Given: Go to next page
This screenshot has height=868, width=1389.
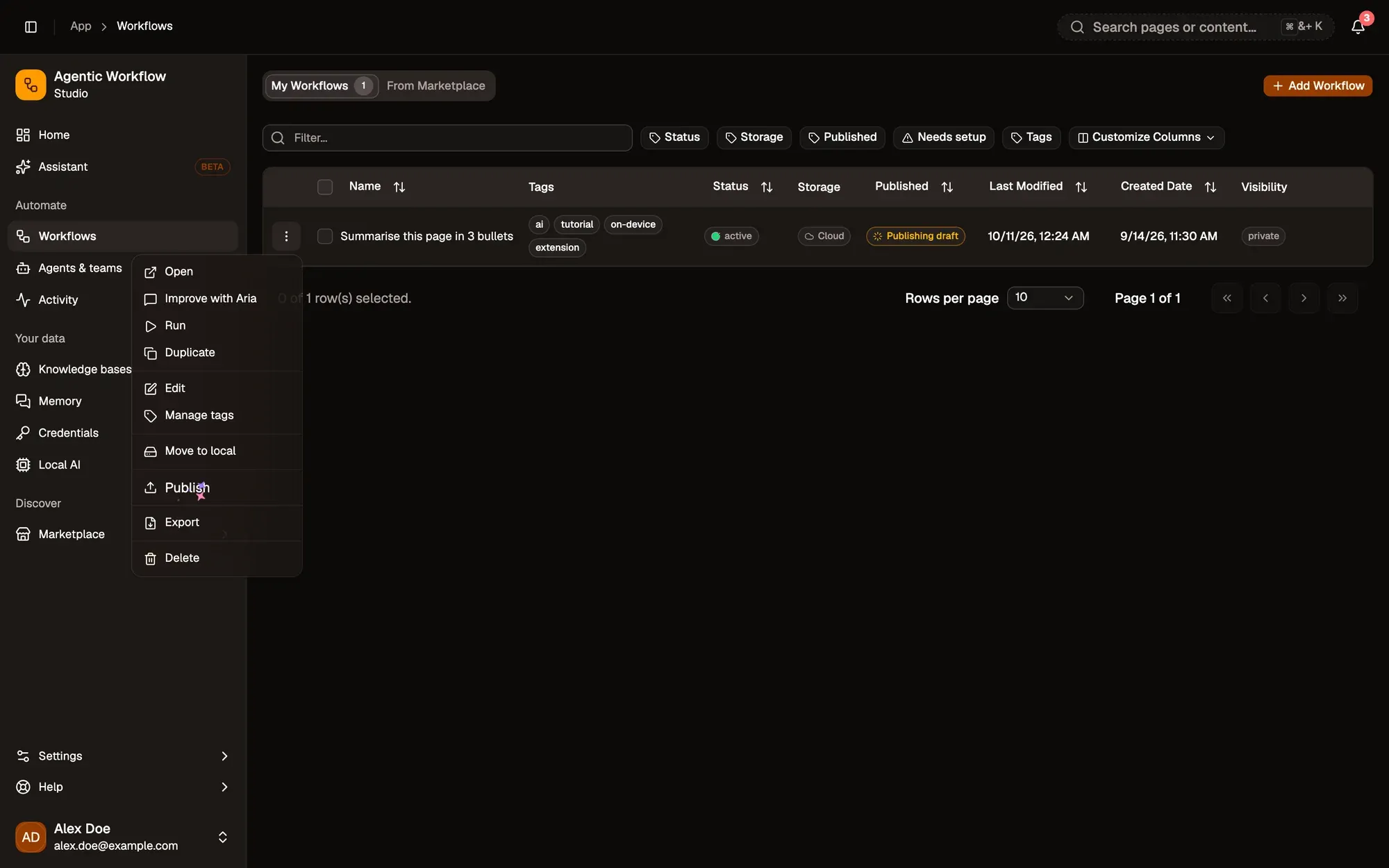Looking at the screenshot, I should [1304, 298].
